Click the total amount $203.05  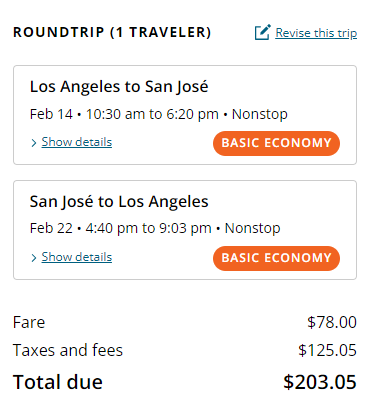click(320, 382)
